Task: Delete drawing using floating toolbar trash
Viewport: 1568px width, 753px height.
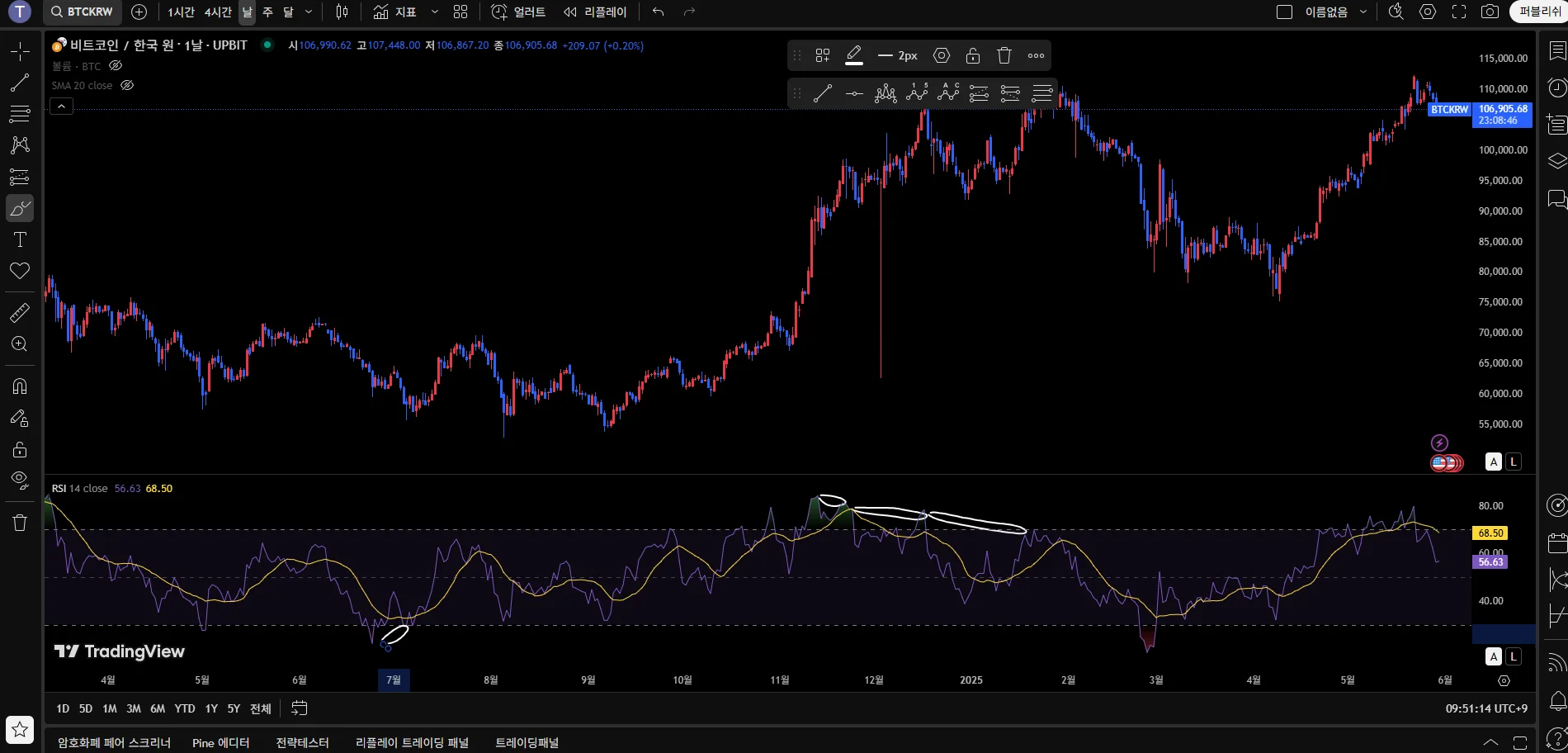Action: pos(1004,55)
